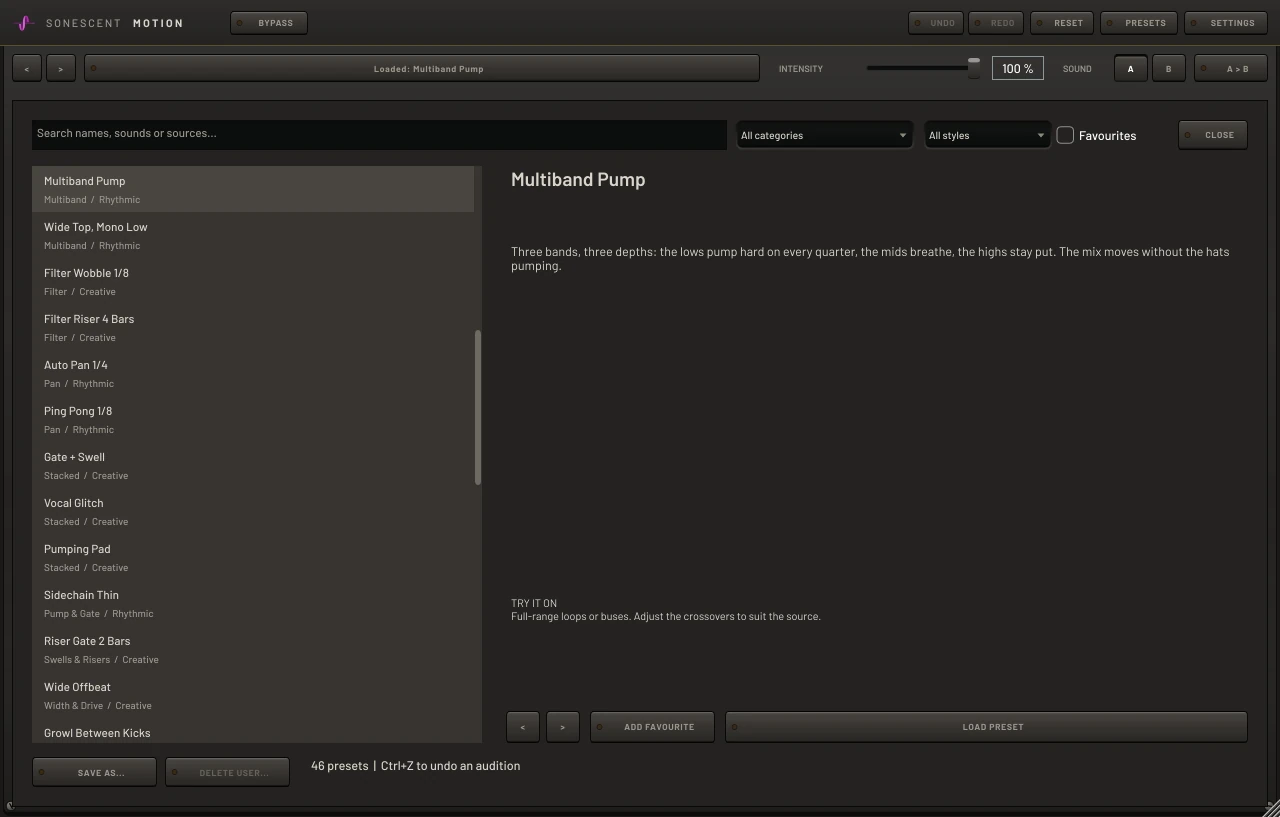
Task: Click the preset search field
Action: [379, 134]
